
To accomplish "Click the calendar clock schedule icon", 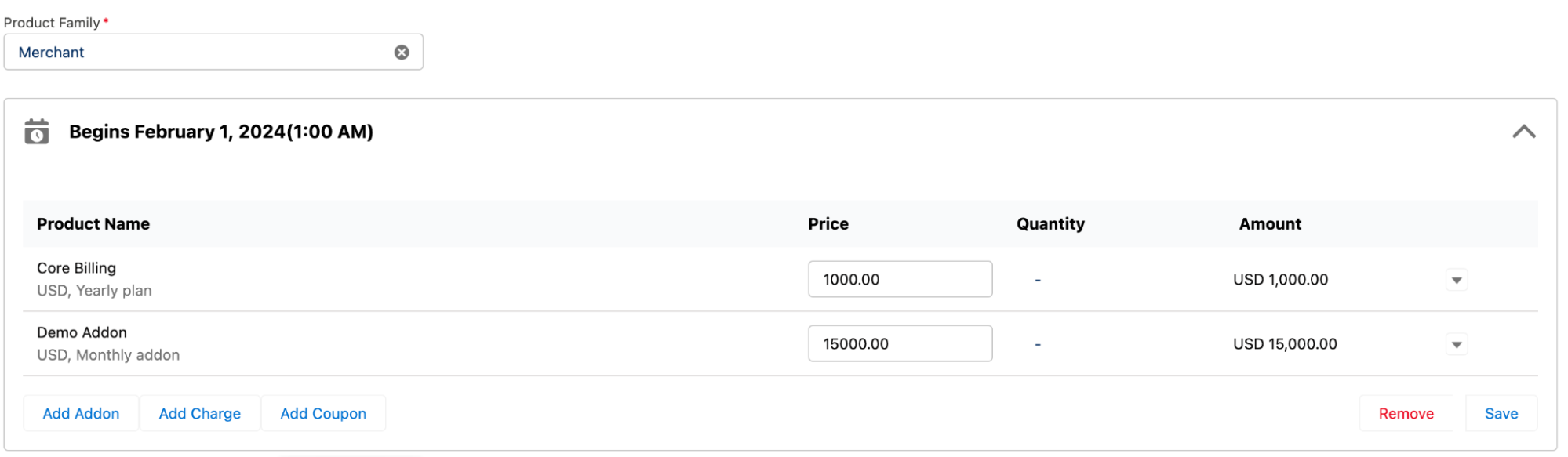I will [37, 132].
